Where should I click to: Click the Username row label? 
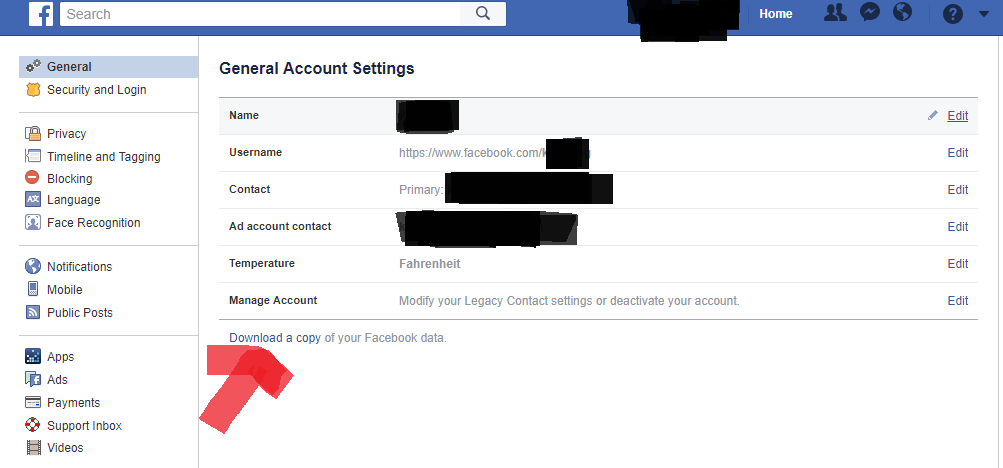(255, 152)
